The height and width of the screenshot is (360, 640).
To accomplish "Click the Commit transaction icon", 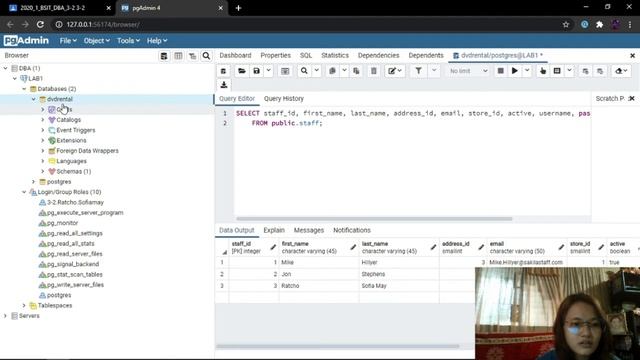I will coord(585,71).
